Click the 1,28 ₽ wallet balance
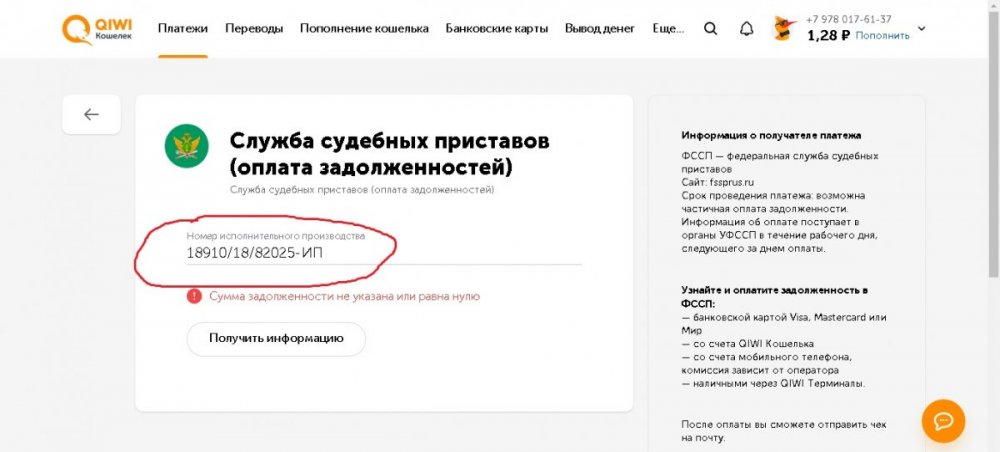 coord(828,36)
